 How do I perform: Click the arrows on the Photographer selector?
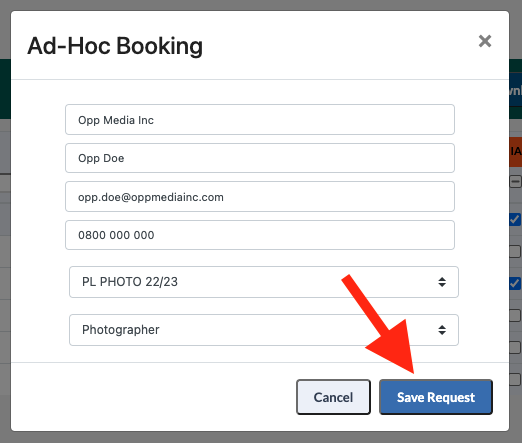442,330
